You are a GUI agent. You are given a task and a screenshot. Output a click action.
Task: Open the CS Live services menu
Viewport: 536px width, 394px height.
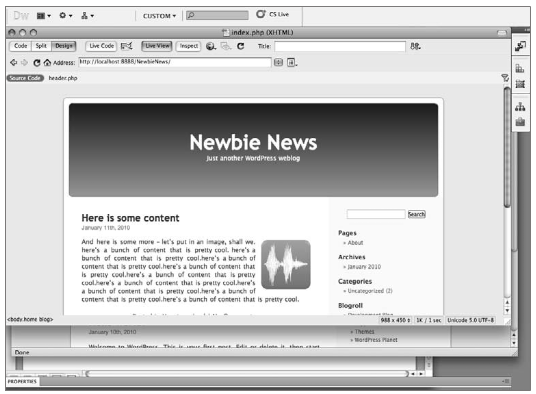(x=272, y=14)
